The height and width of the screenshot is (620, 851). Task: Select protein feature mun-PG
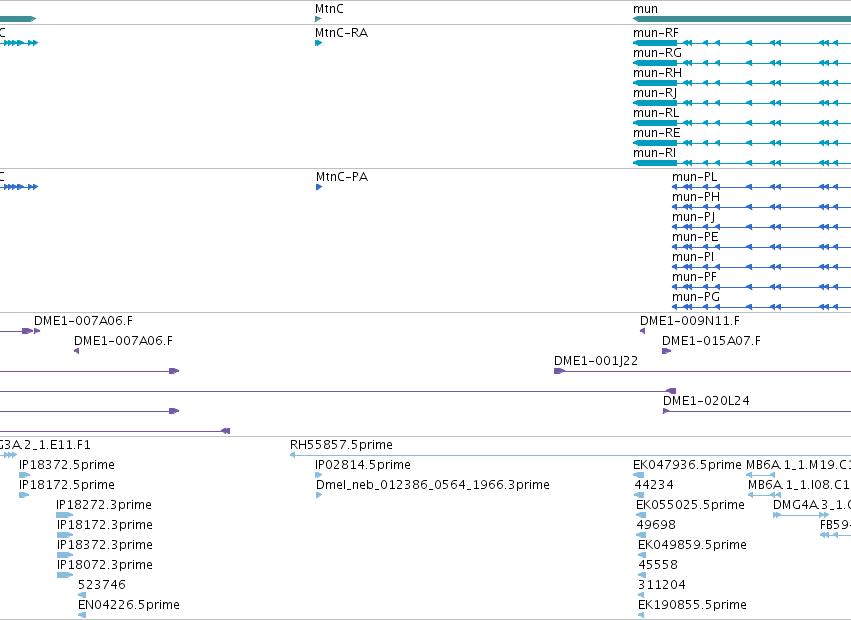[696, 298]
